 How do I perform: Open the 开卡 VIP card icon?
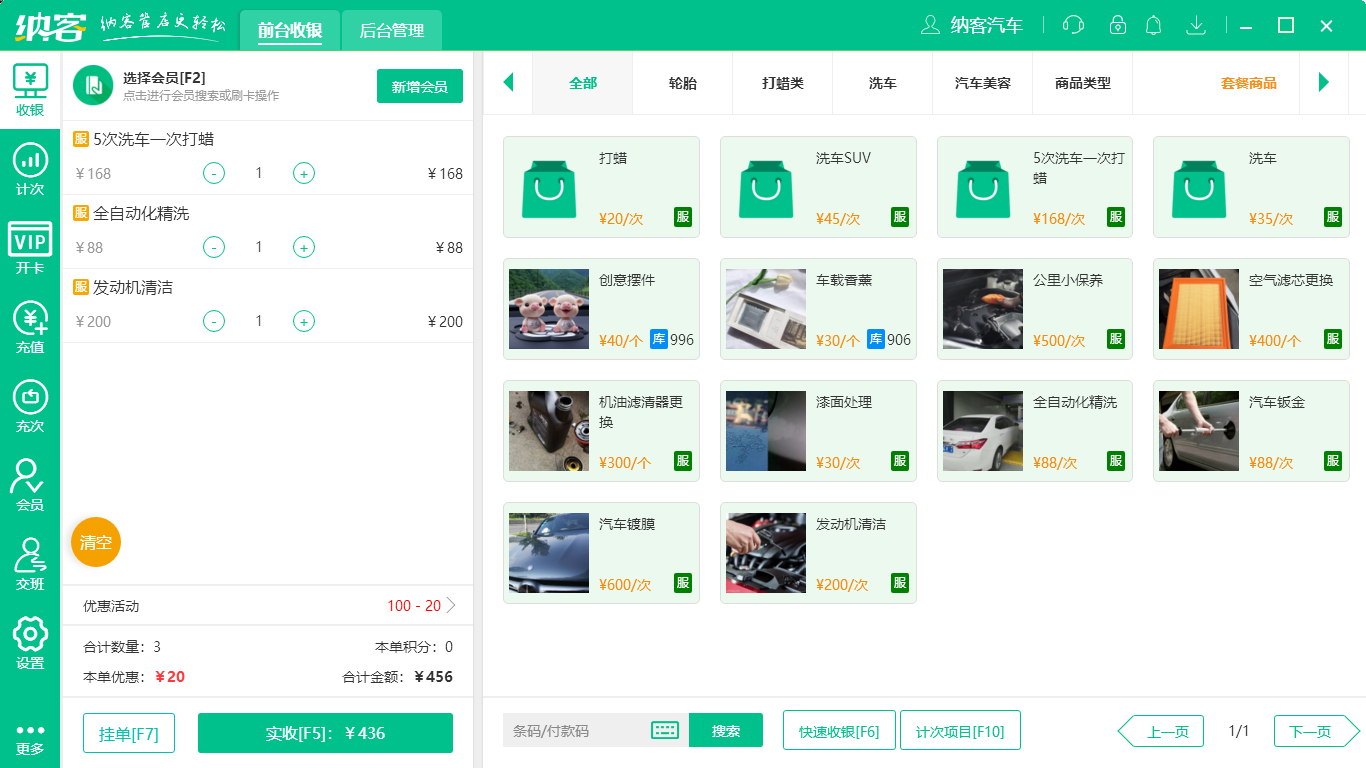point(30,249)
